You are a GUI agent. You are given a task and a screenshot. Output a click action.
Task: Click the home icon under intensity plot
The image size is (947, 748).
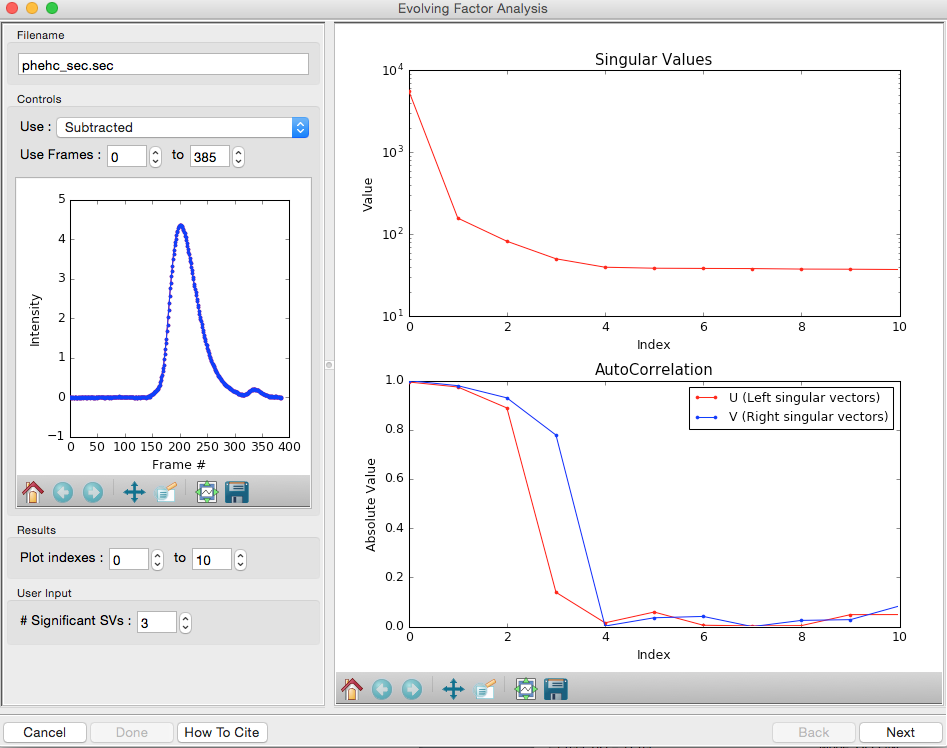(33, 492)
